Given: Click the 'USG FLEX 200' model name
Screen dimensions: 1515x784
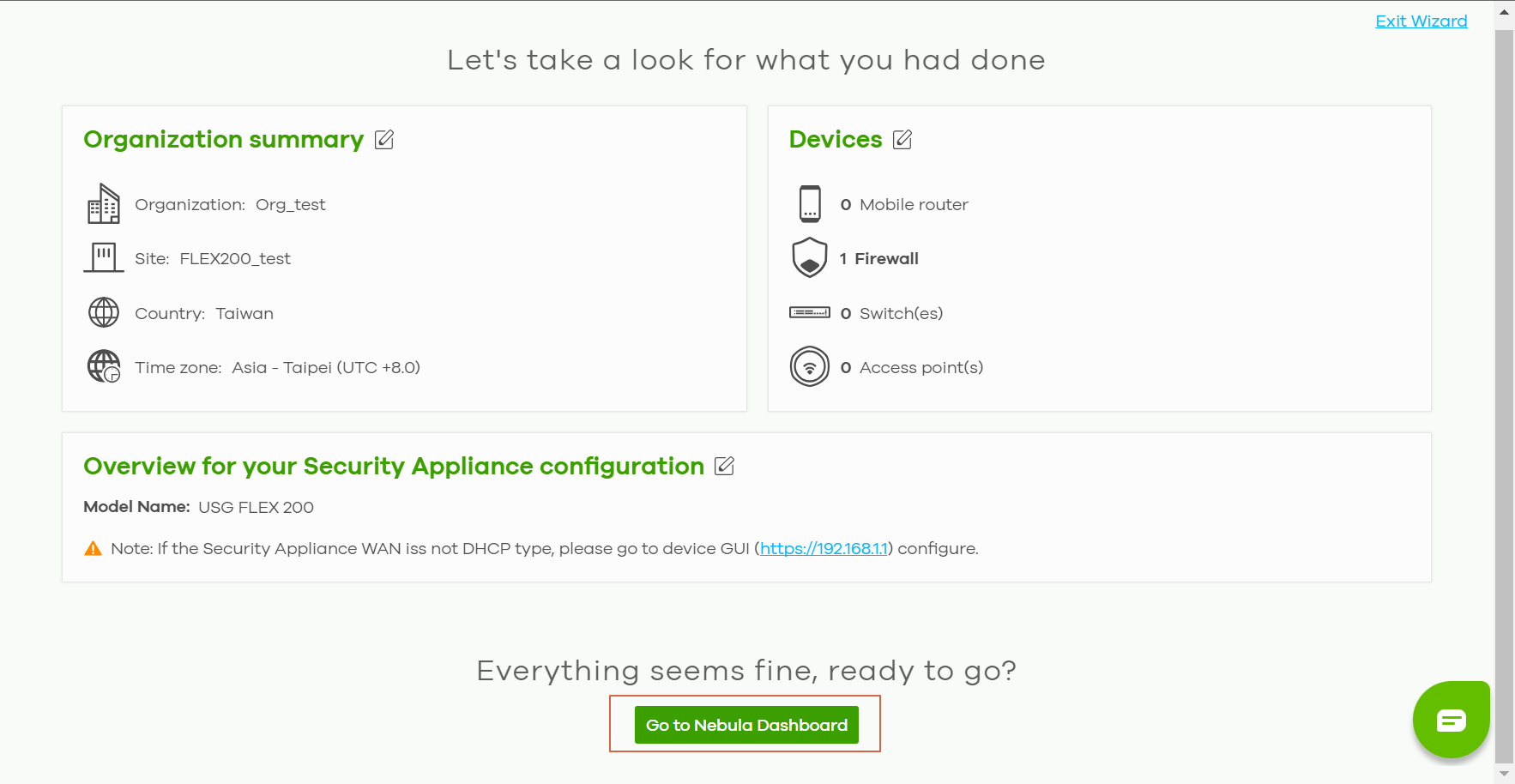Looking at the screenshot, I should tap(256, 507).
